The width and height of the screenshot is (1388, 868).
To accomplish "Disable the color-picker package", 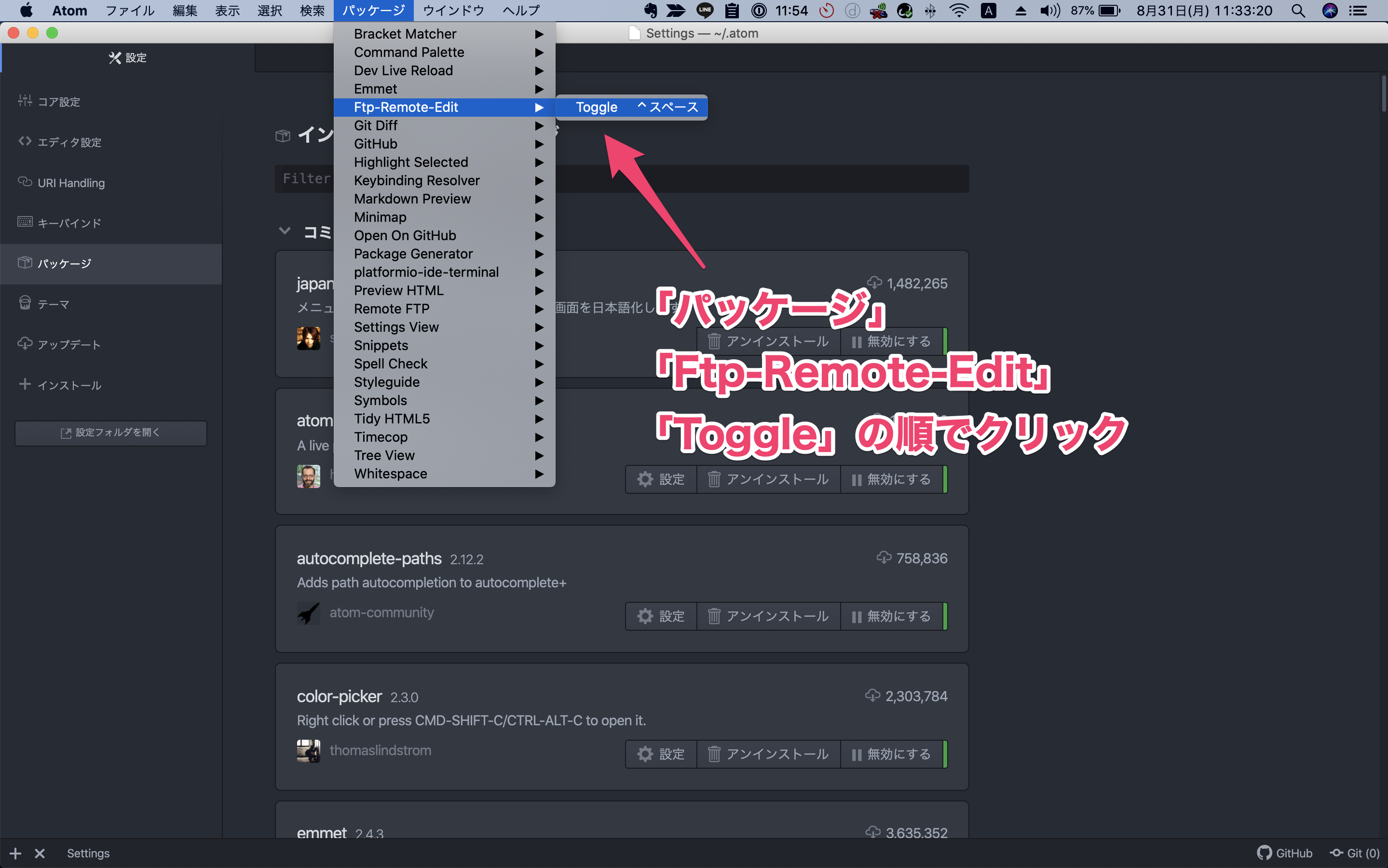I will 891,754.
